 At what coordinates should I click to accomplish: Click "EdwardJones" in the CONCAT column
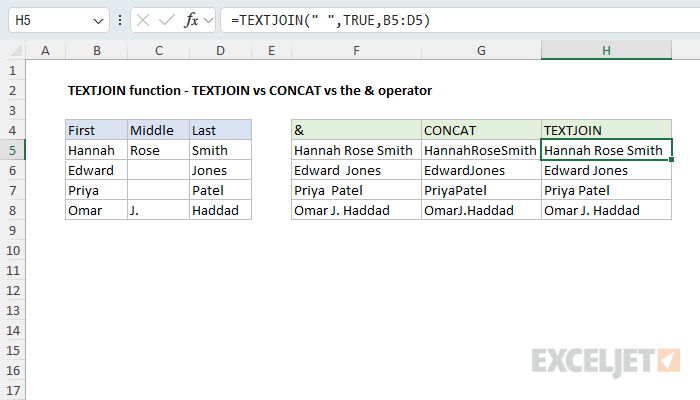pos(481,170)
